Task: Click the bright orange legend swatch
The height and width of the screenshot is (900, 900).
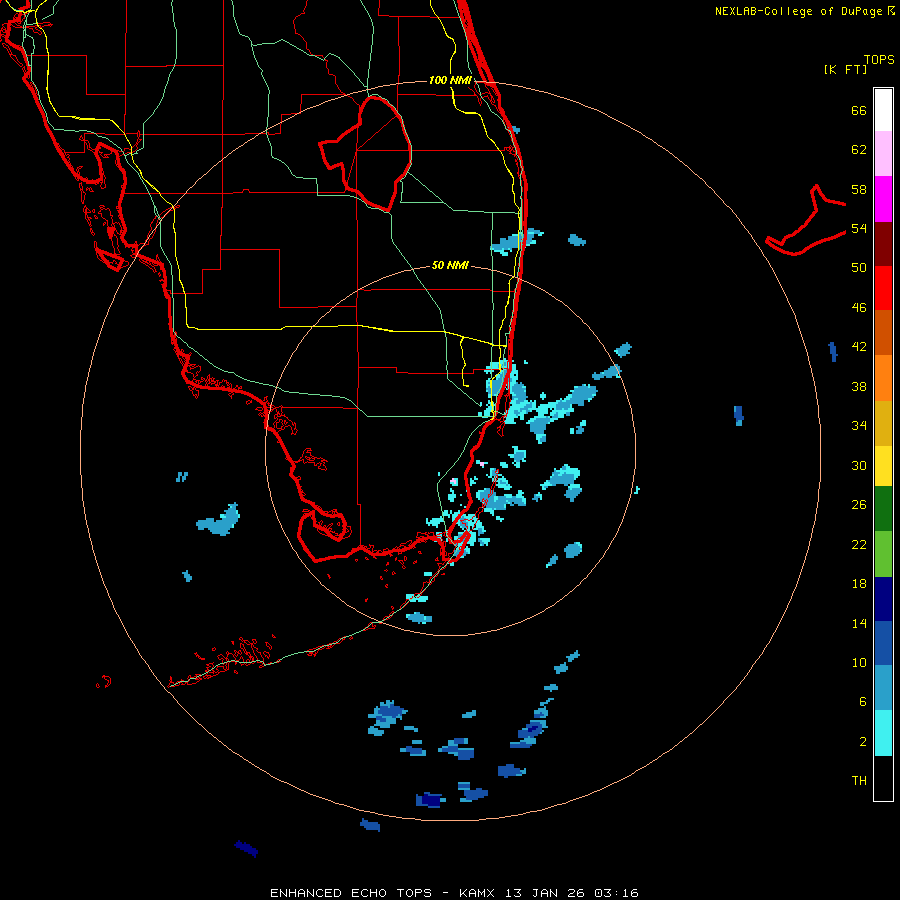Action: click(x=883, y=378)
